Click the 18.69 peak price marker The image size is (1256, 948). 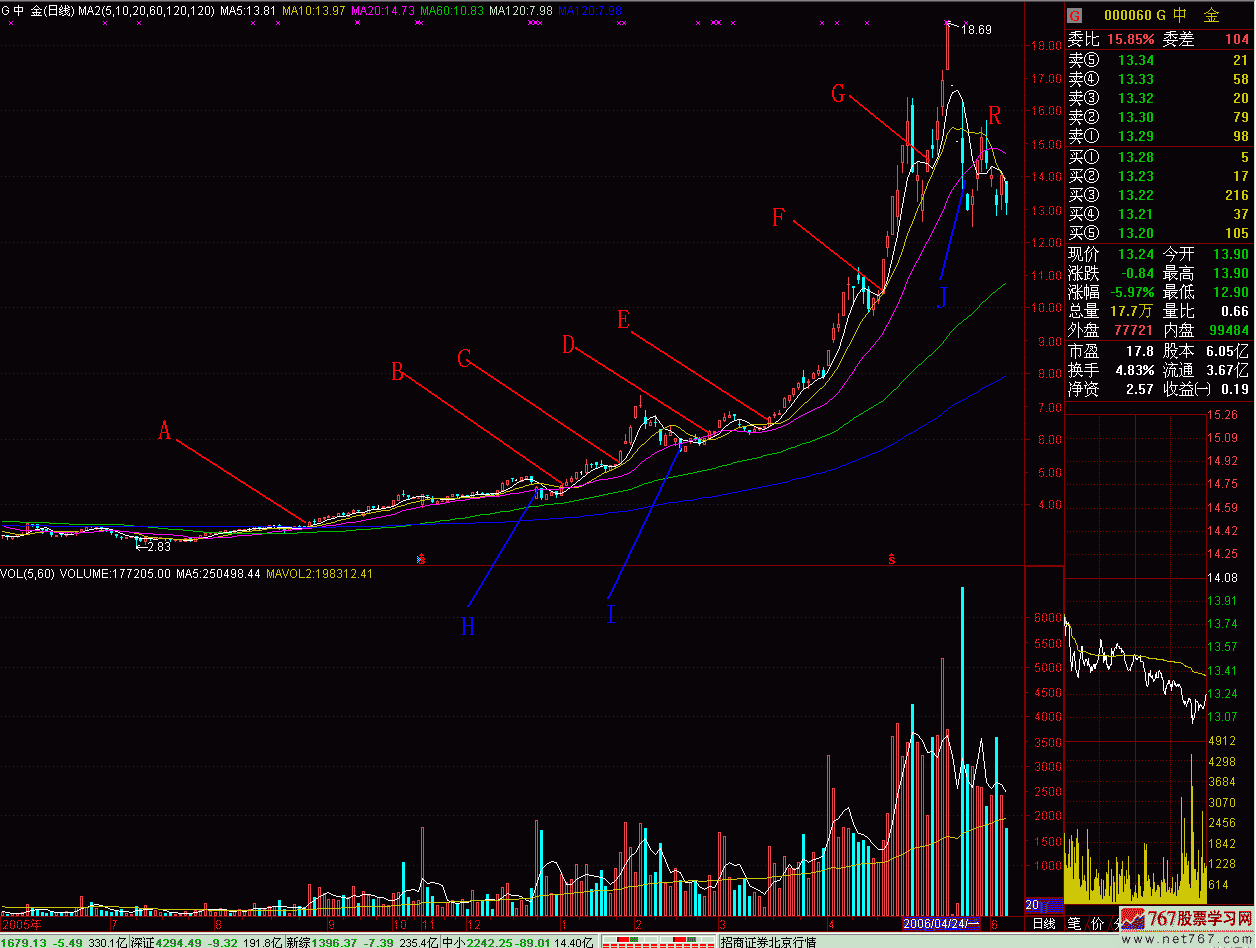point(976,30)
